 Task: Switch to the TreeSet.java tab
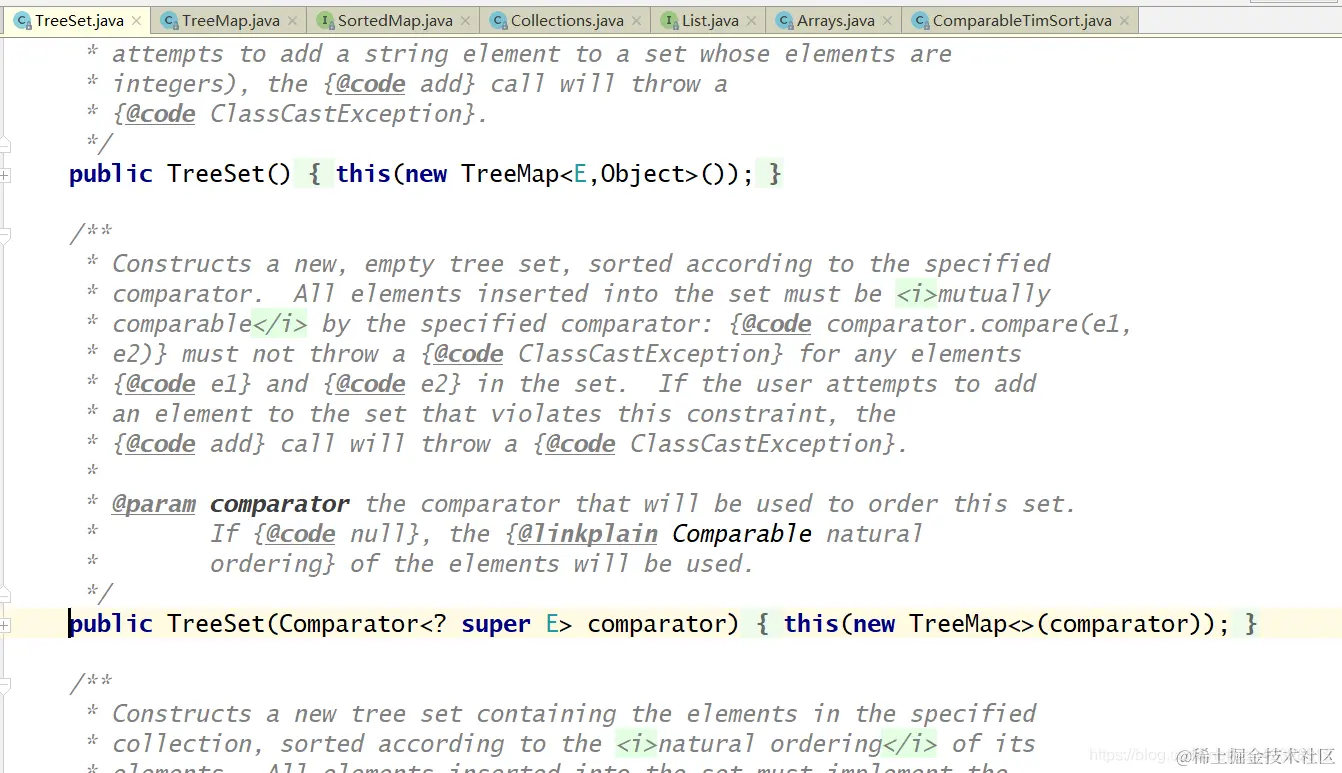pyautogui.click(x=79, y=20)
